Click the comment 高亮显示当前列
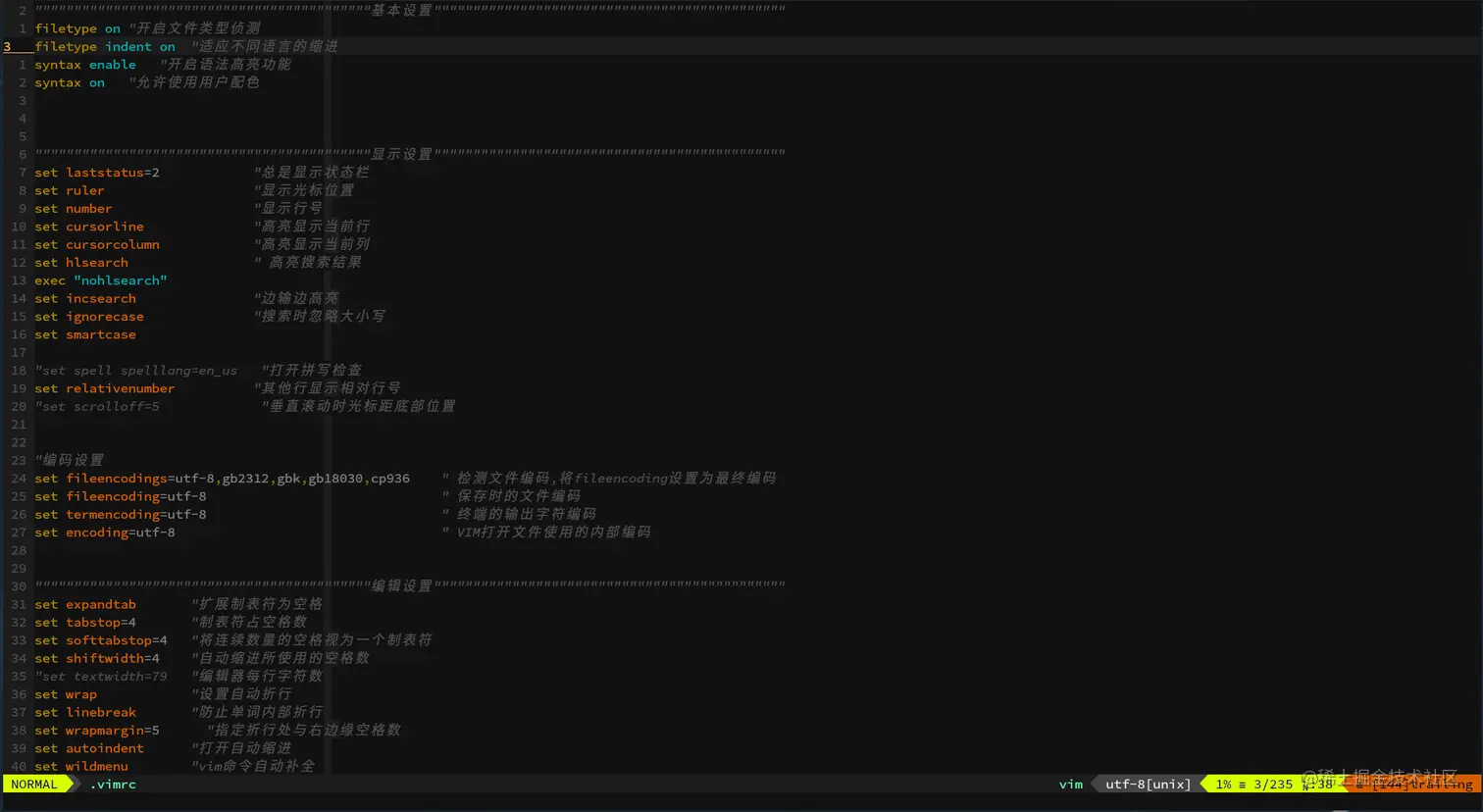Viewport: 1483px width, 812px height. pos(312,244)
